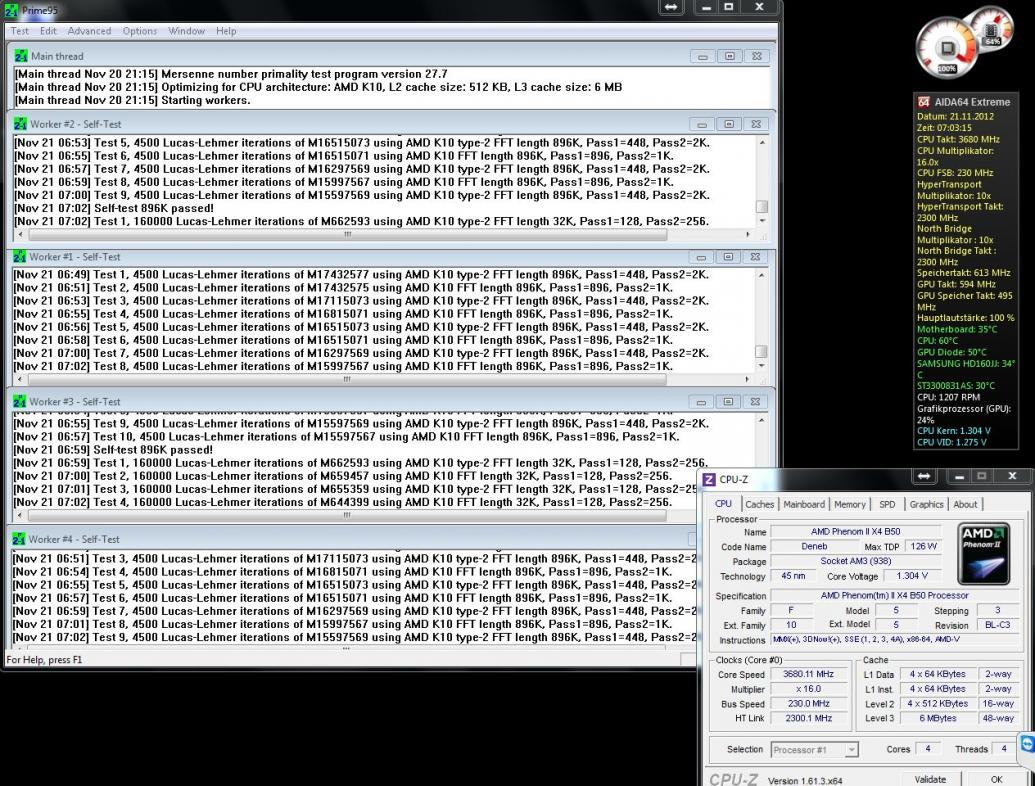1035x786 pixels.
Task: Minimize the Main thread child window
Action: [702, 57]
